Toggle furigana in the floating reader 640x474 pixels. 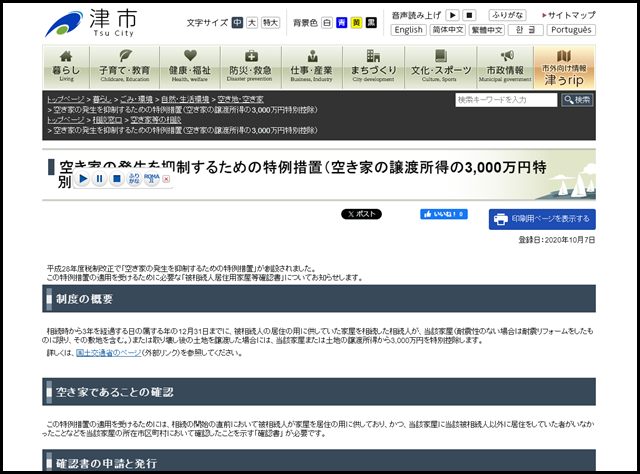point(134,179)
